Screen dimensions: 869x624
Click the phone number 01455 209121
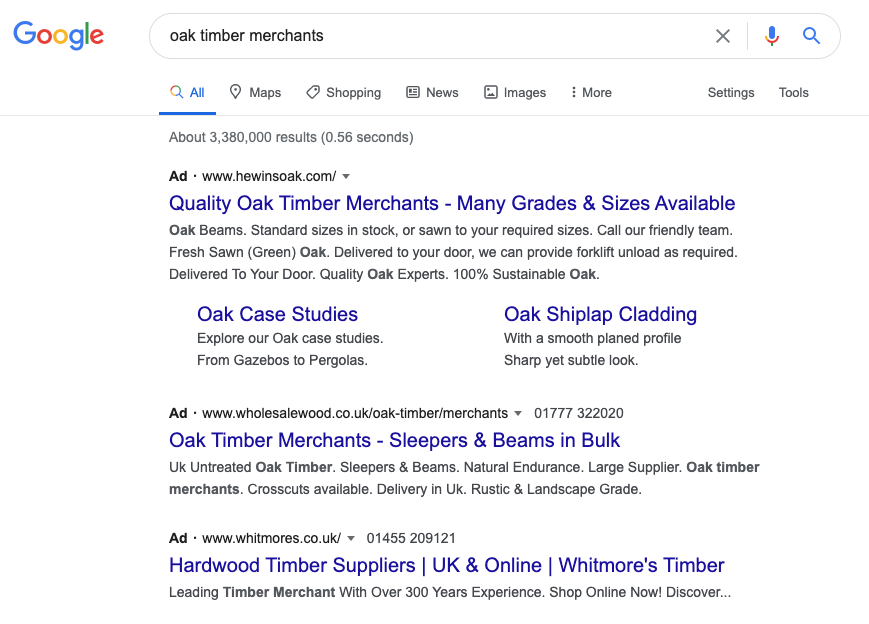click(x=411, y=538)
